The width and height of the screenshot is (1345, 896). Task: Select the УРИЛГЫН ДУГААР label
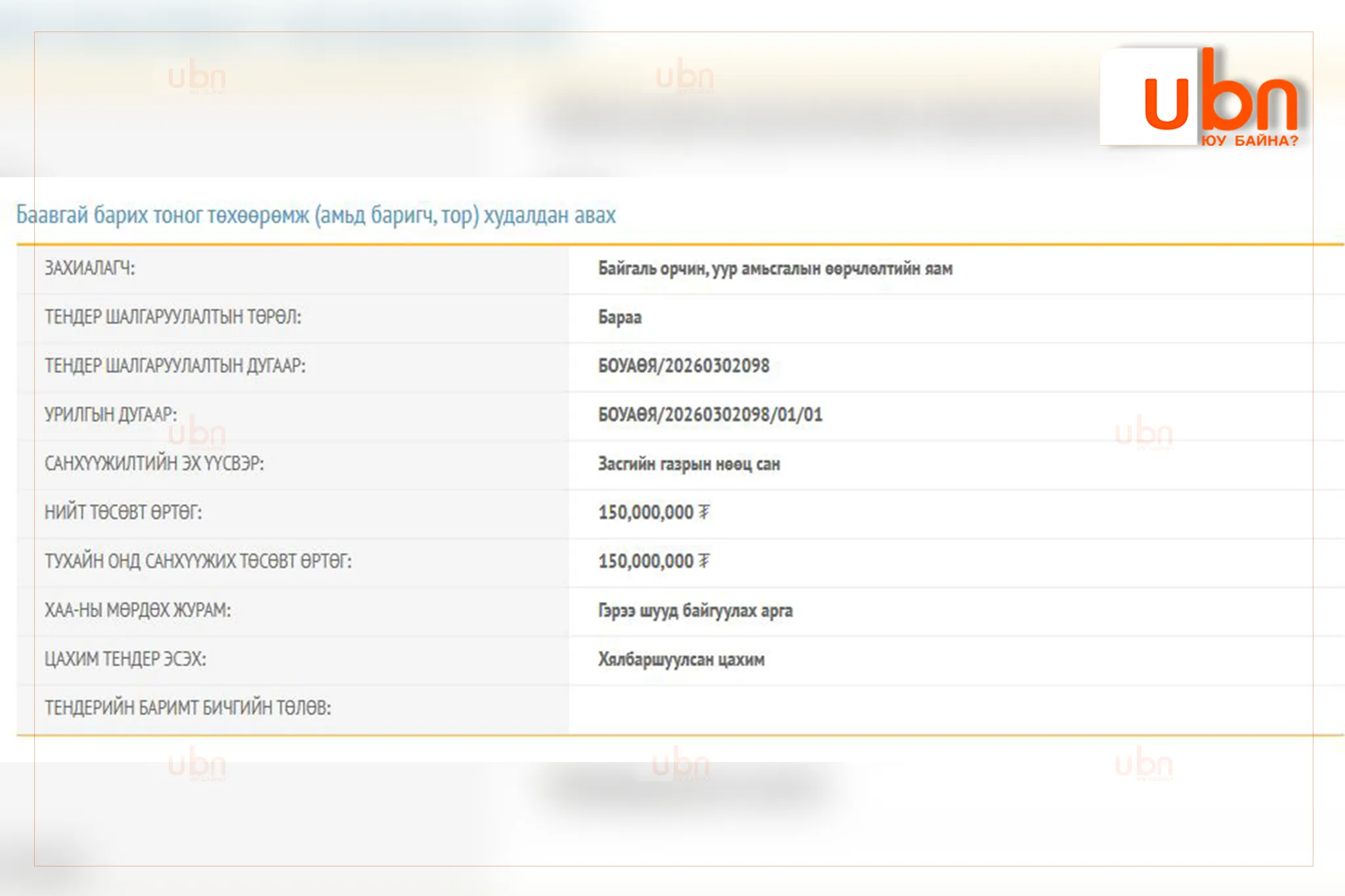click(110, 414)
